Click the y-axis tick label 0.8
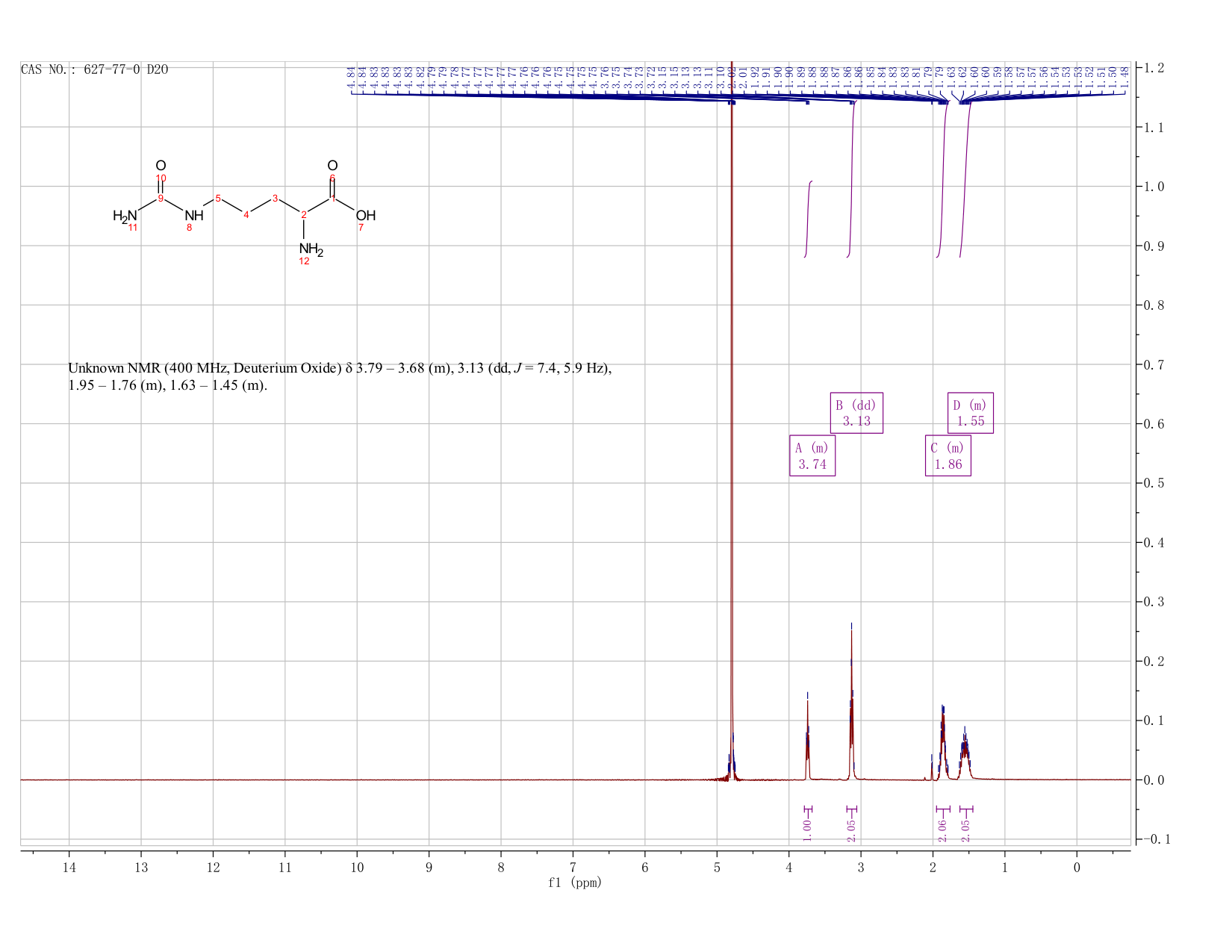 (x=1154, y=305)
